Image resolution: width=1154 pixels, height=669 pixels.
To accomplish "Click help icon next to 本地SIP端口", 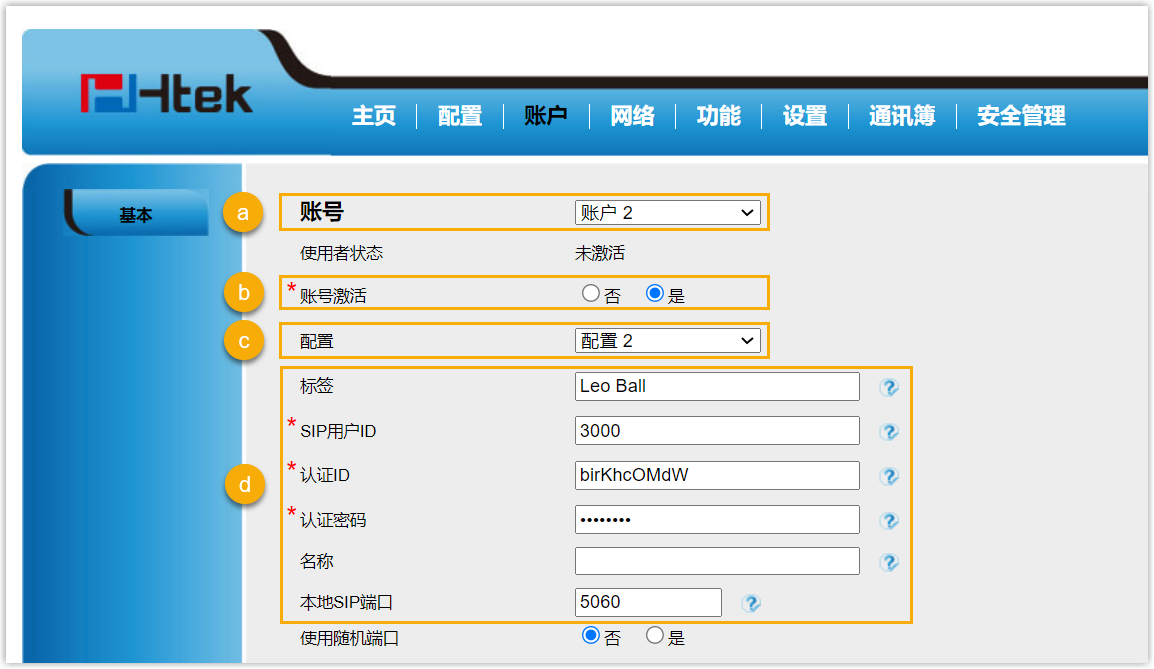I will tap(752, 603).
